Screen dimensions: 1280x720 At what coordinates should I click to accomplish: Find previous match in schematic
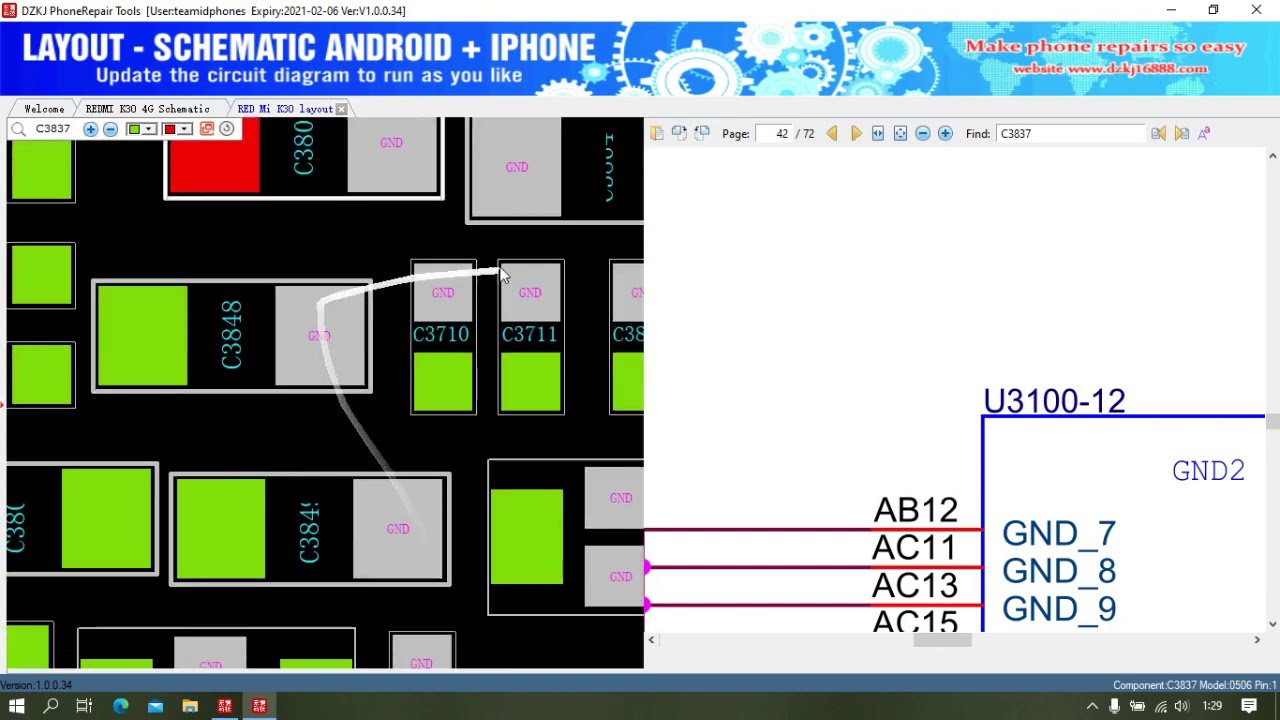[x=1159, y=133]
